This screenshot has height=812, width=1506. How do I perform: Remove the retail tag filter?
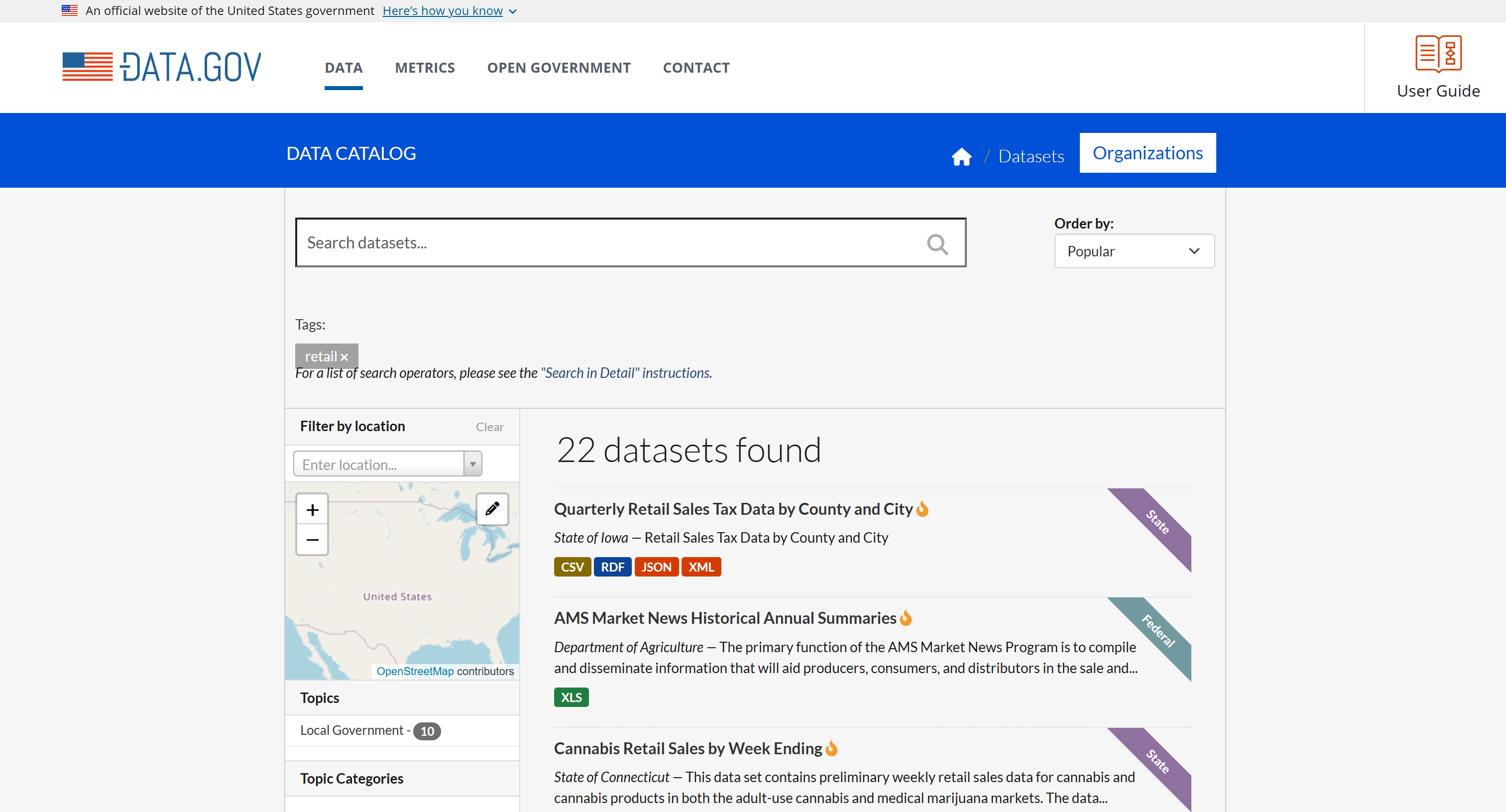click(x=345, y=356)
